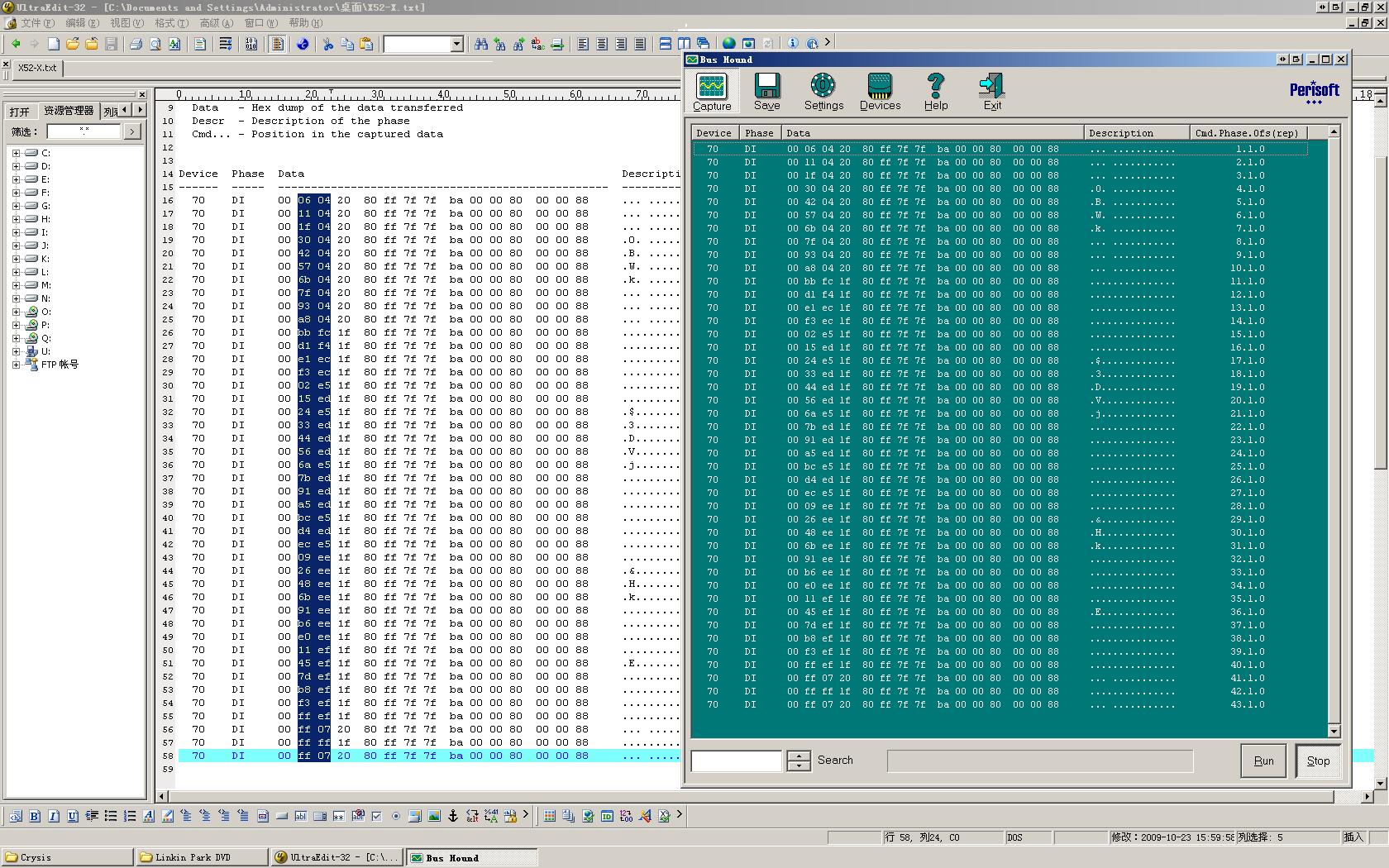This screenshot has height=868, width=1389.
Task: Expand the U: drive tree node
Action: click(x=16, y=351)
